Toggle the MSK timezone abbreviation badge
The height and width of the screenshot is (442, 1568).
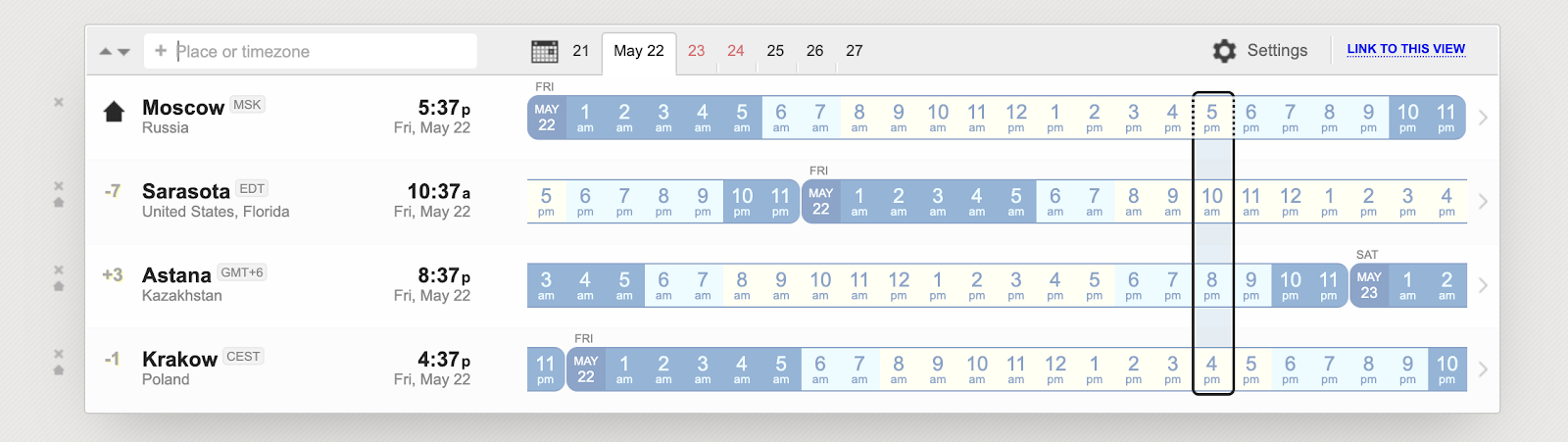tap(247, 105)
